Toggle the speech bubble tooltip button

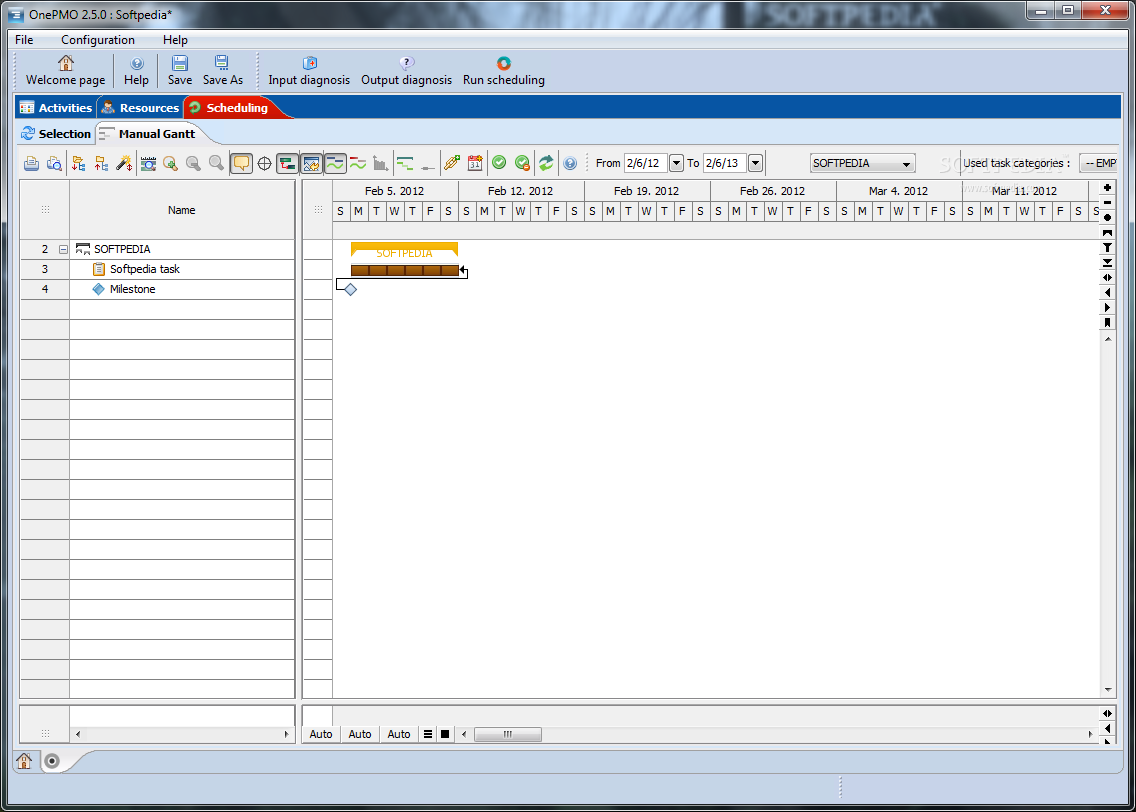point(241,164)
